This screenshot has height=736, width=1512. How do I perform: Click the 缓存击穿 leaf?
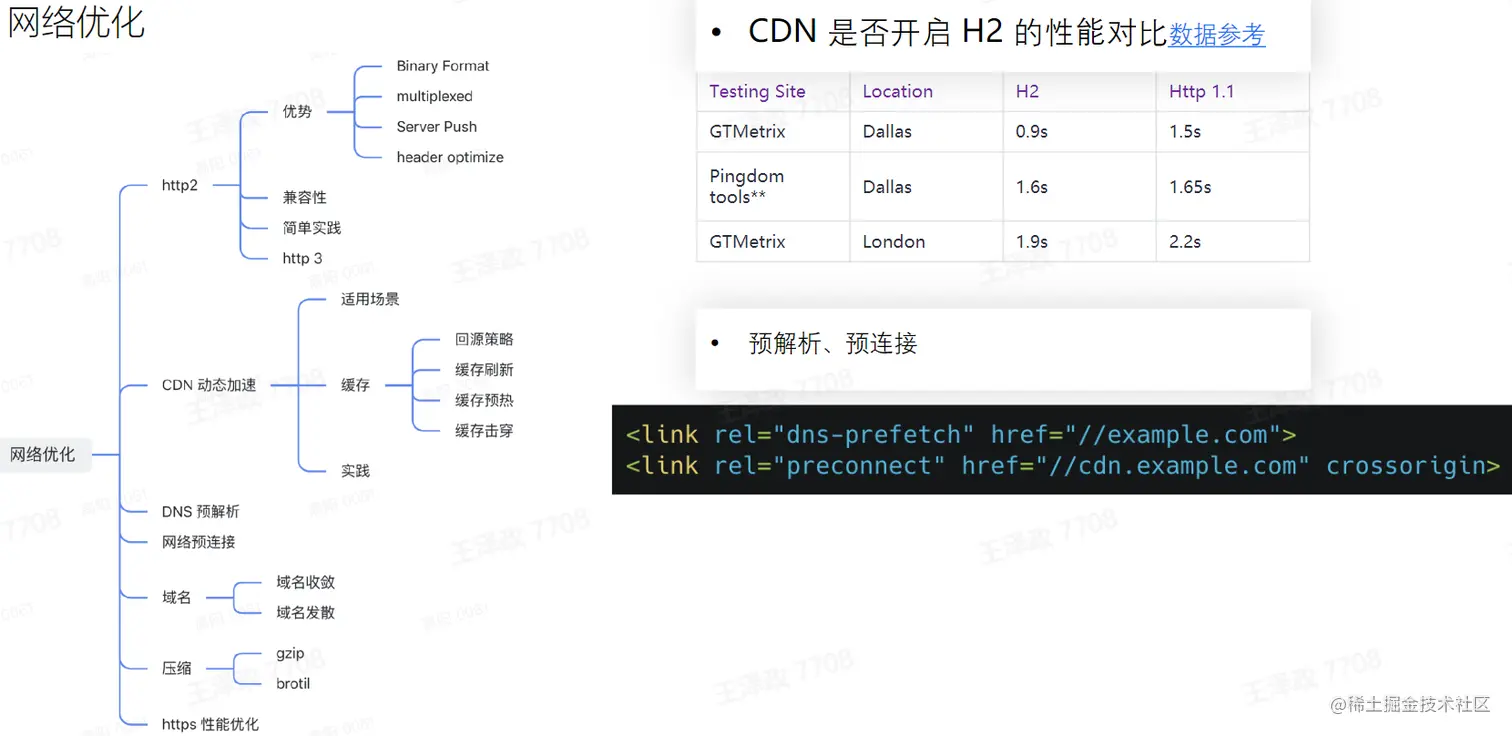[484, 431]
